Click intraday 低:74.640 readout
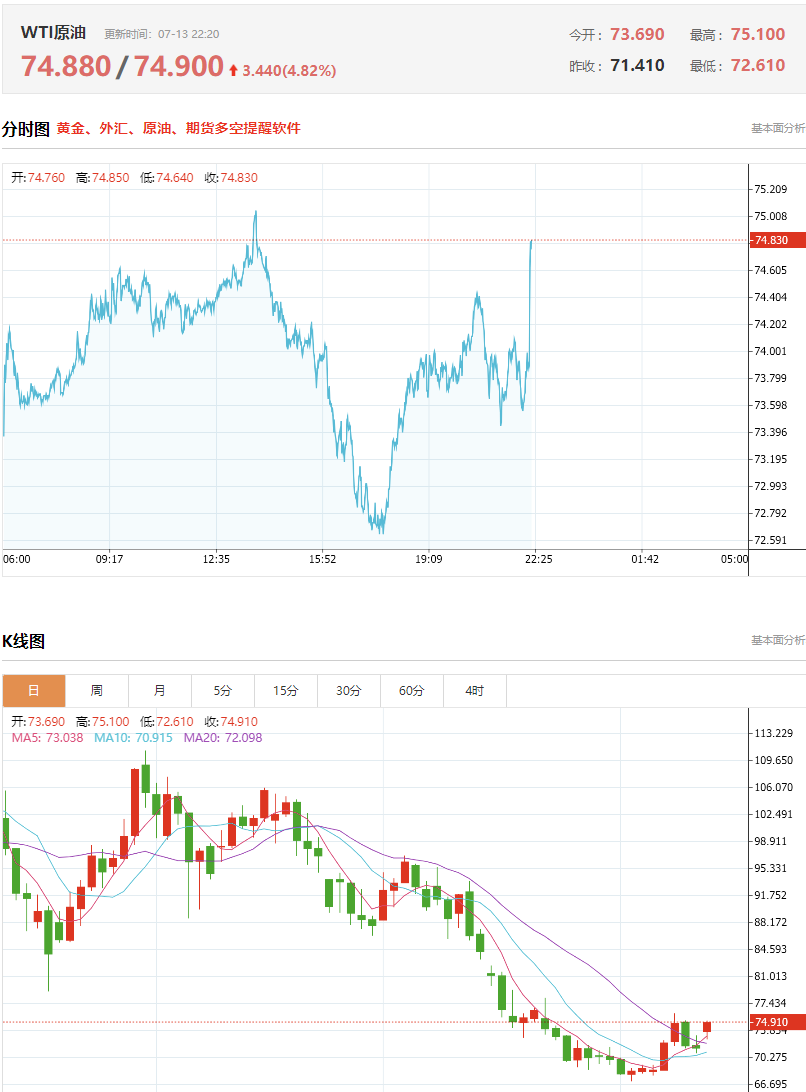806x1092 pixels. pos(166,178)
